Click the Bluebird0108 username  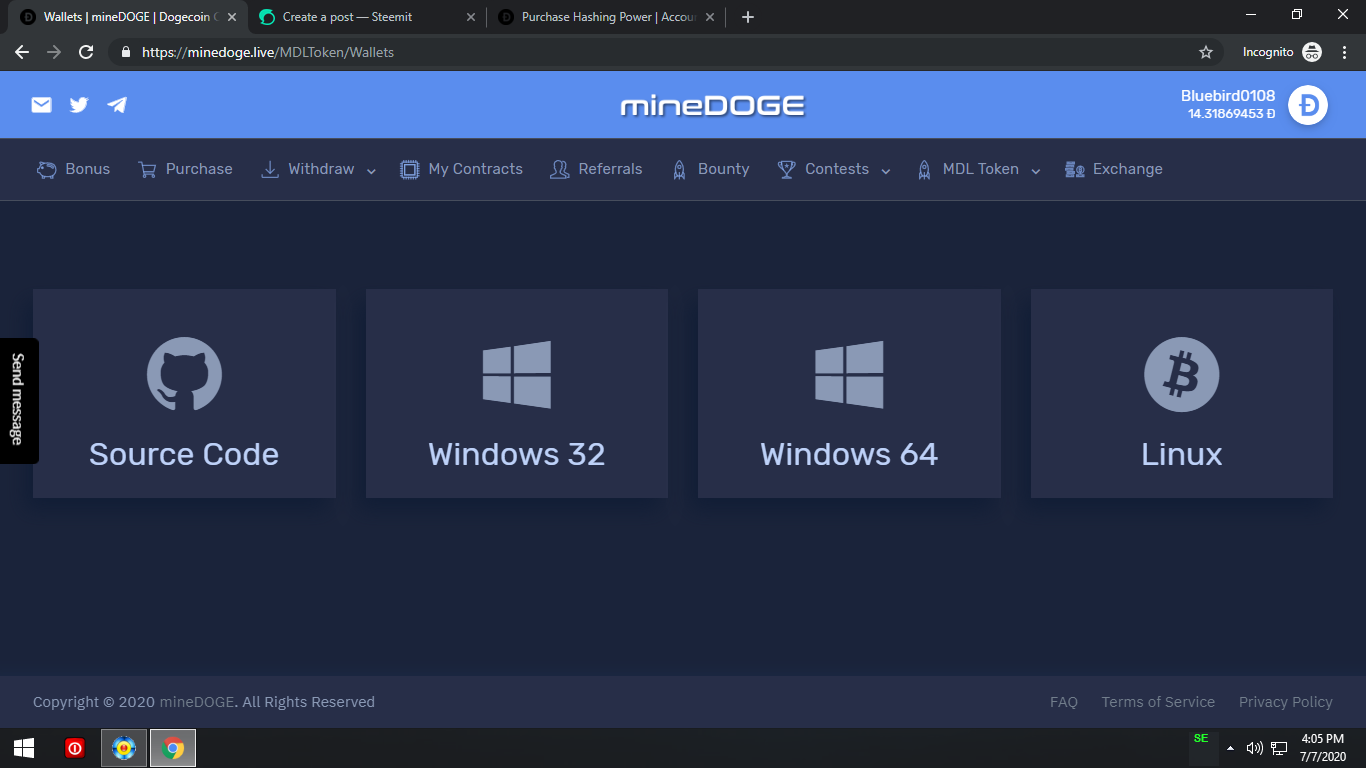click(x=1228, y=96)
